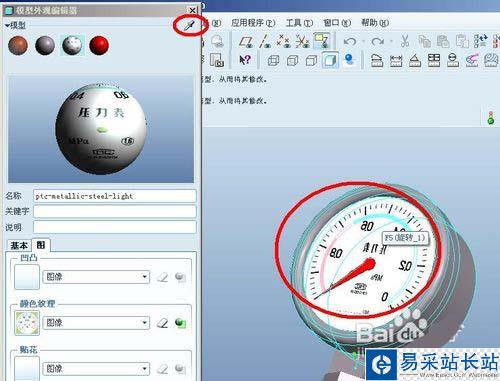Screen dimensions: 500x381
Task: Click the 贴花 decal thumbnail box
Action: [x=27, y=368]
